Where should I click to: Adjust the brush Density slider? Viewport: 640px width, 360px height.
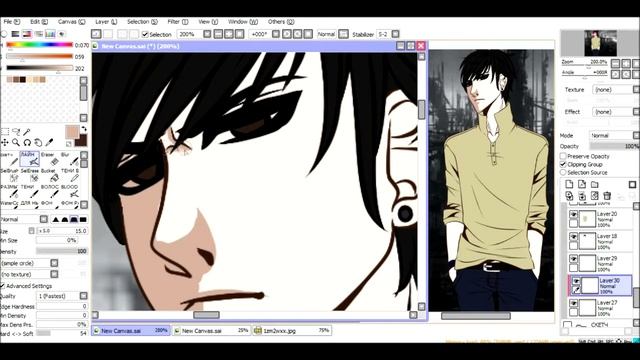coord(62,251)
